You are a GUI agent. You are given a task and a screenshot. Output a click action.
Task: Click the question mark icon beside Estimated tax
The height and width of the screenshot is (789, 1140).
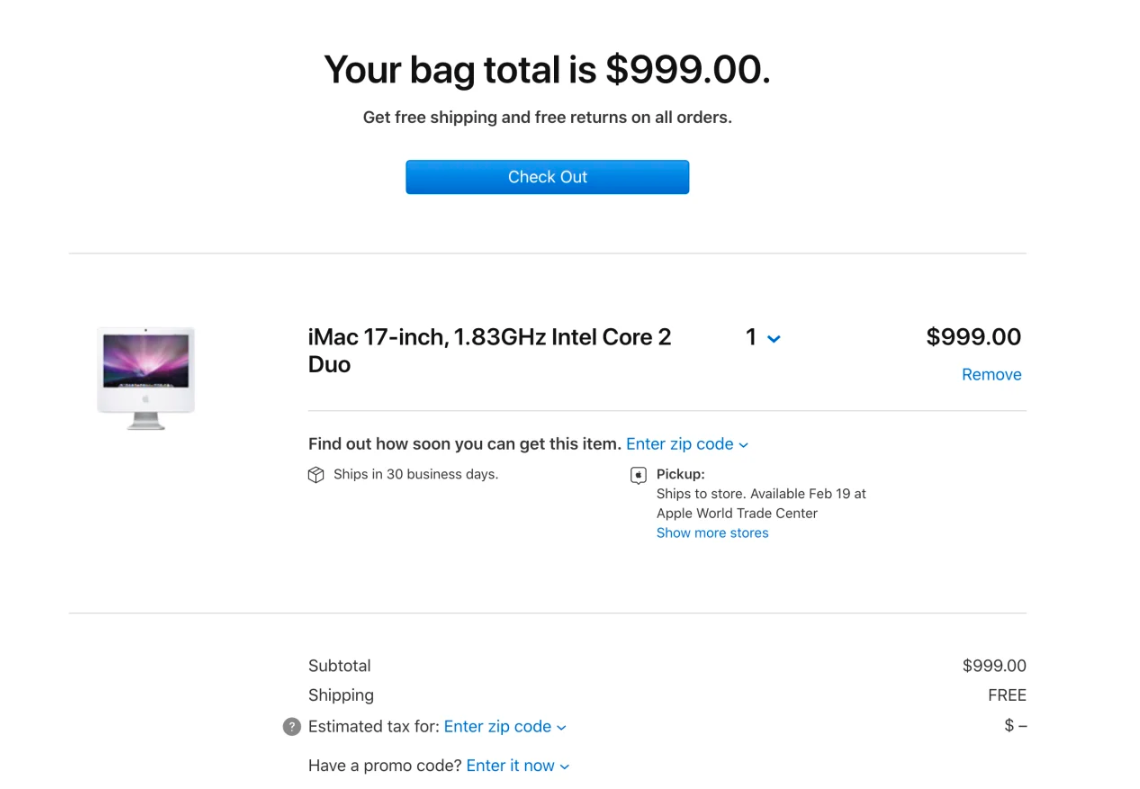291,726
